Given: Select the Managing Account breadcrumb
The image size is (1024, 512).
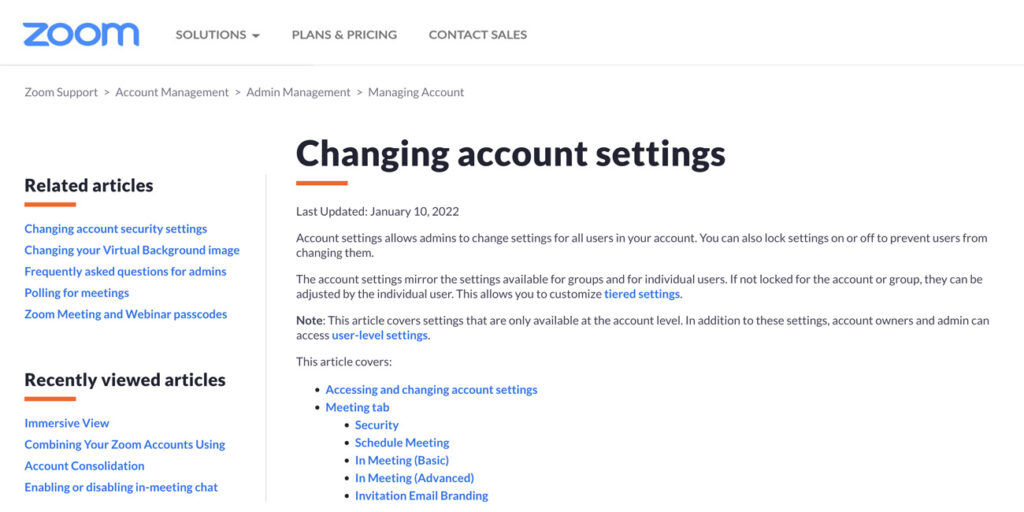Looking at the screenshot, I should (416, 92).
